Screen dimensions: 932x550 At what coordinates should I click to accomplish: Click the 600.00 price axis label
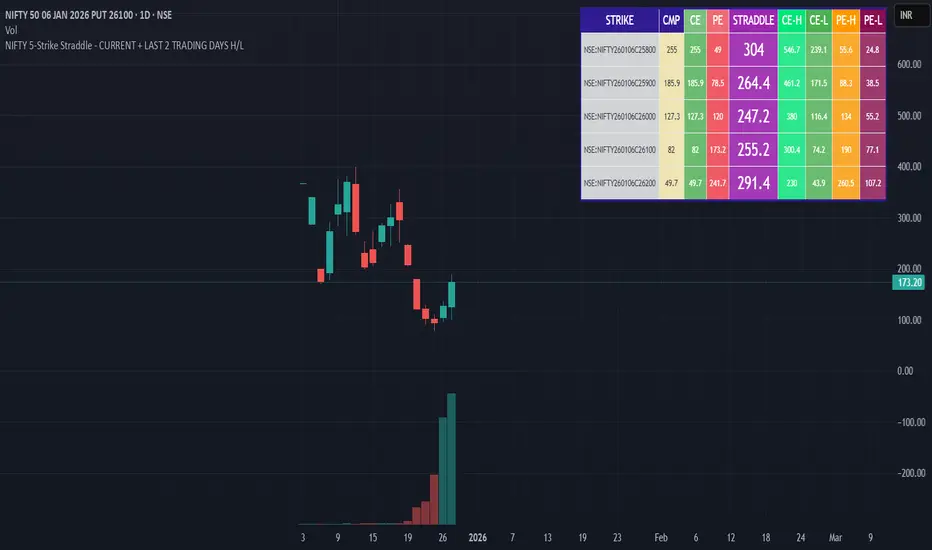coord(909,64)
